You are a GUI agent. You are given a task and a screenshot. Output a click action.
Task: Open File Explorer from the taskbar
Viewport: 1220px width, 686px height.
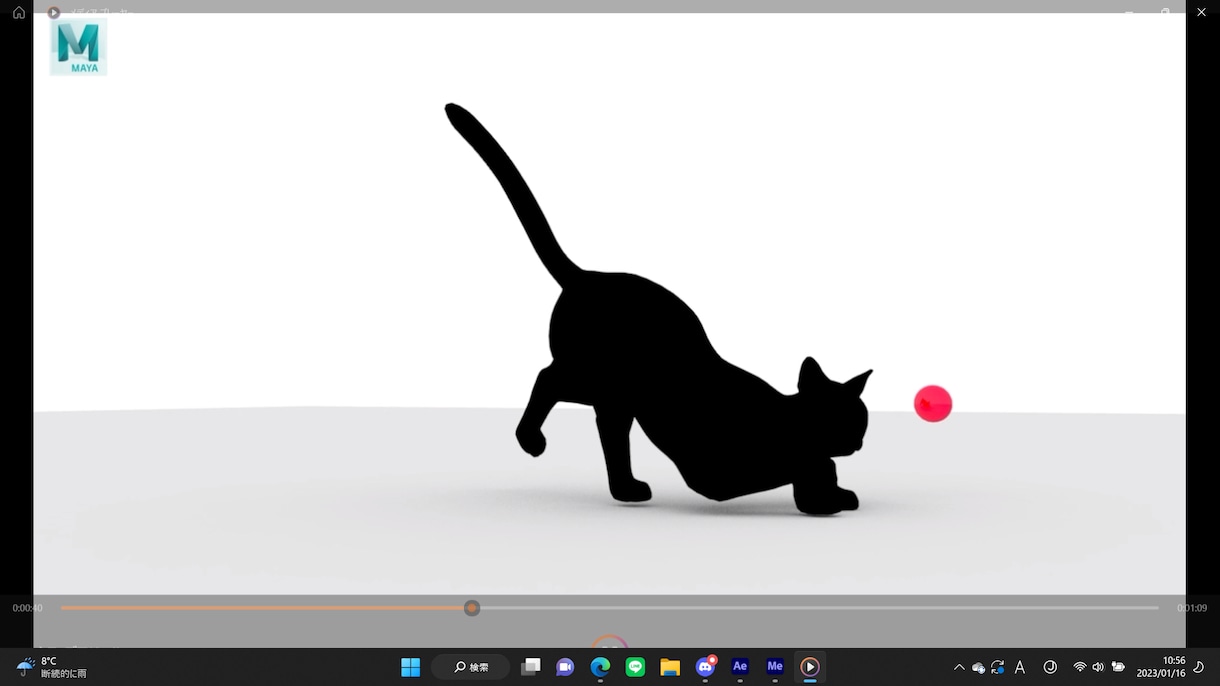point(670,667)
